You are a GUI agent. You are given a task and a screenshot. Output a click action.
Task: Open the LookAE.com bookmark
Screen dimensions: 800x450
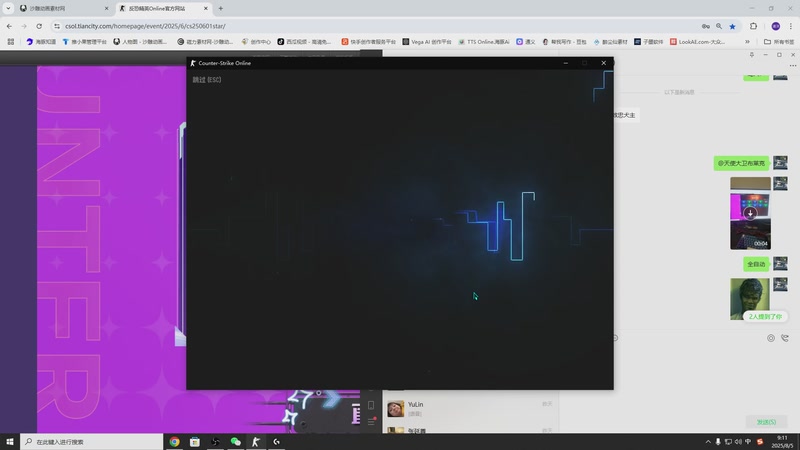click(x=697, y=41)
